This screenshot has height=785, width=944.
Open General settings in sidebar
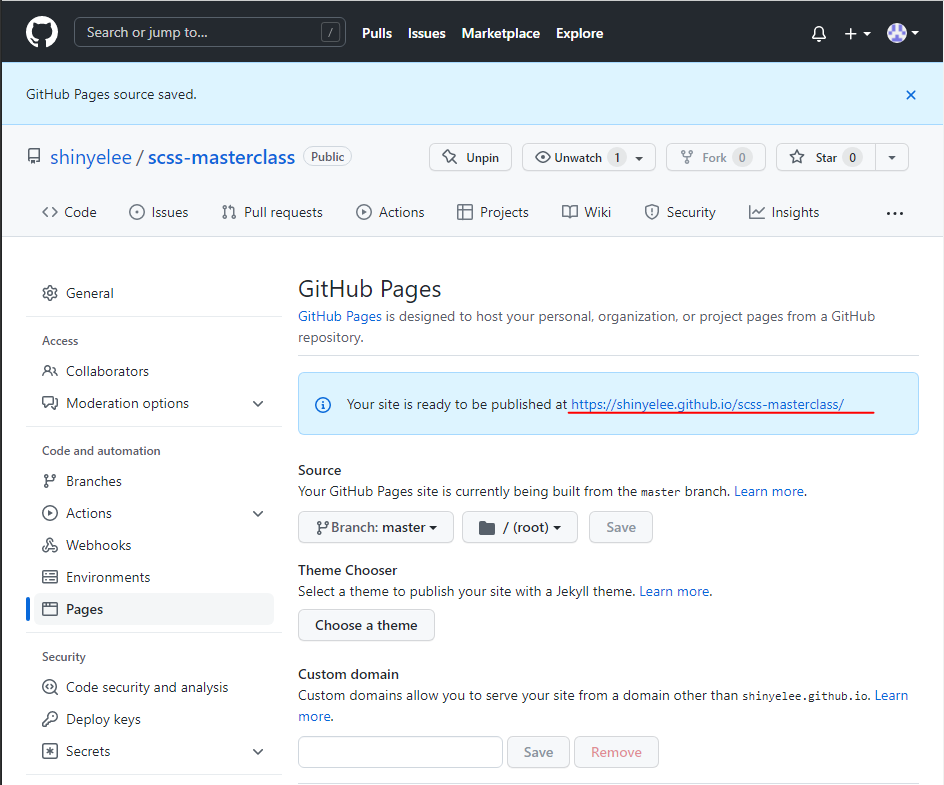(x=154, y=293)
